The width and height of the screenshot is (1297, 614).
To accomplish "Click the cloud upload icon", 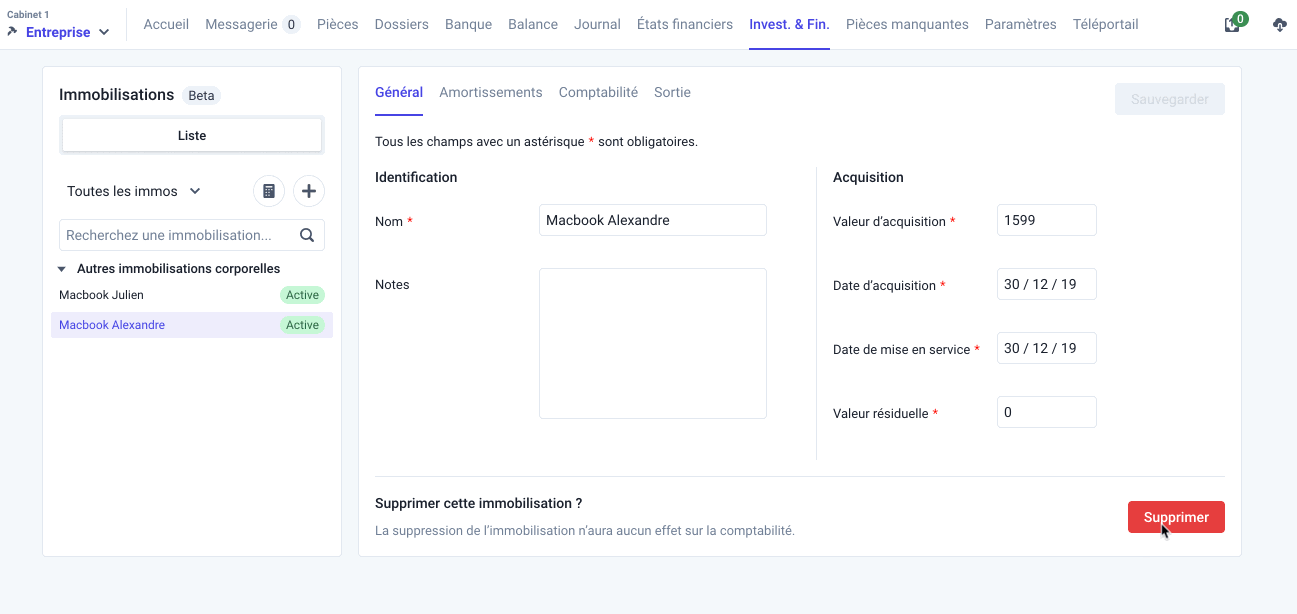I will [1280, 25].
